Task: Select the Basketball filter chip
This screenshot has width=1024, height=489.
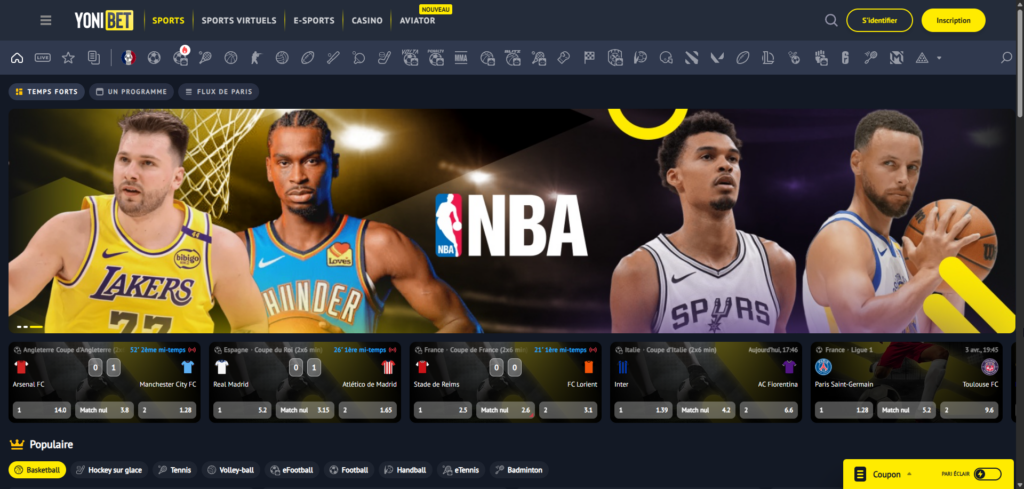Action: (38, 470)
